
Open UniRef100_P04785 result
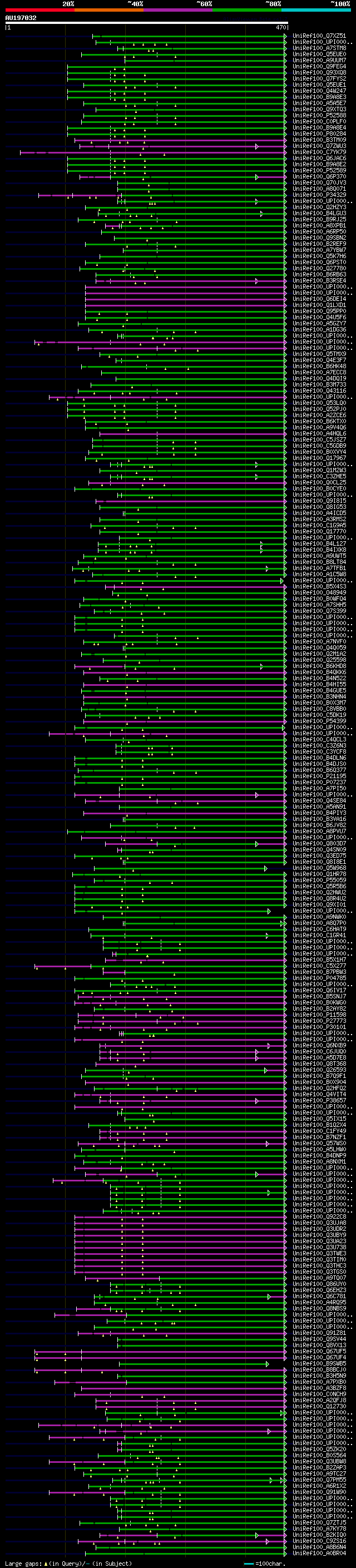[x=319, y=978]
